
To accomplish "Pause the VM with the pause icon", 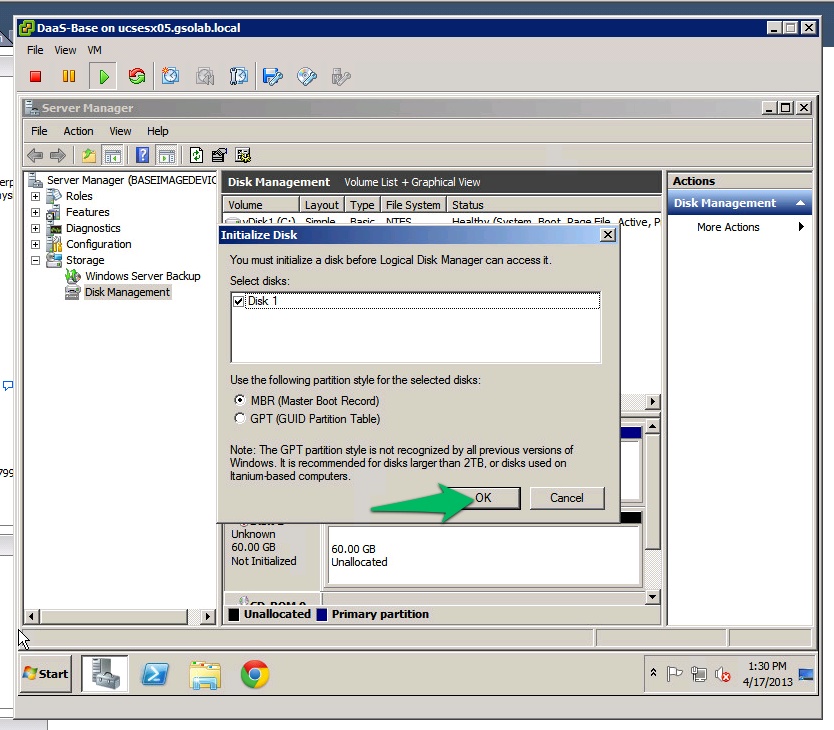I will 69,77.
